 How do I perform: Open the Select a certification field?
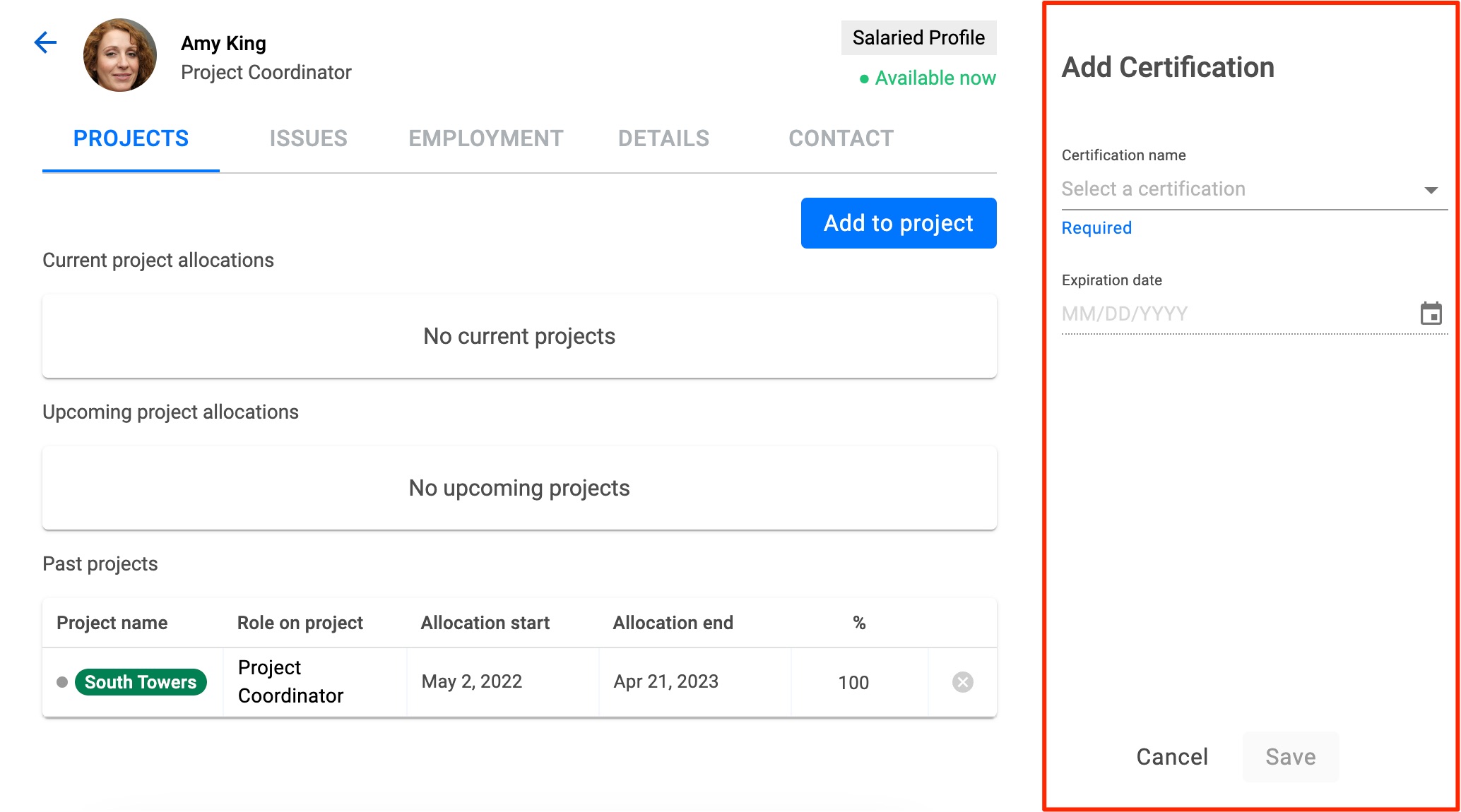[x=1255, y=189]
